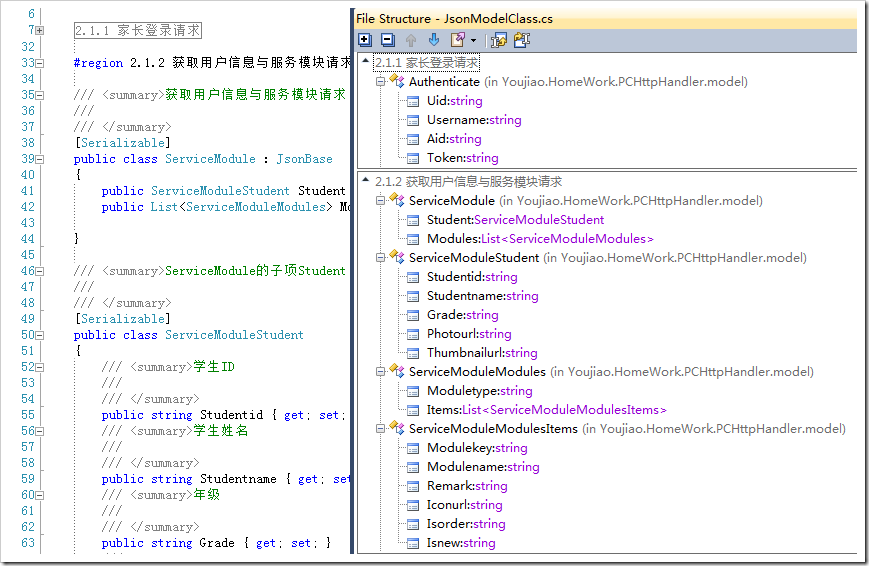This screenshot has width=869, height=566.
Task: Click property icon beside Aid:string
Action: click(x=413, y=139)
